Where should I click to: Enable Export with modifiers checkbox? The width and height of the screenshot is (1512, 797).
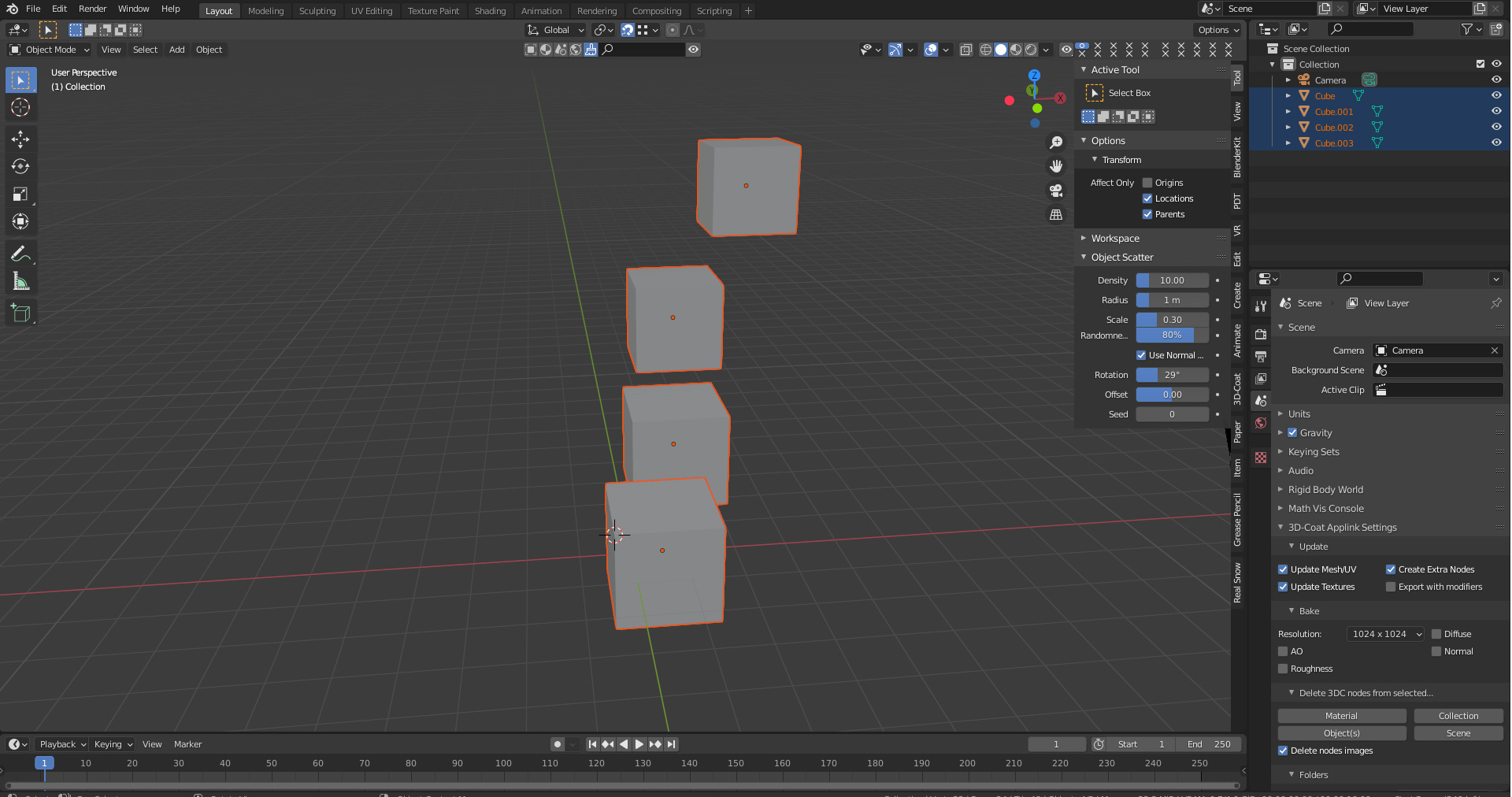click(1391, 587)
